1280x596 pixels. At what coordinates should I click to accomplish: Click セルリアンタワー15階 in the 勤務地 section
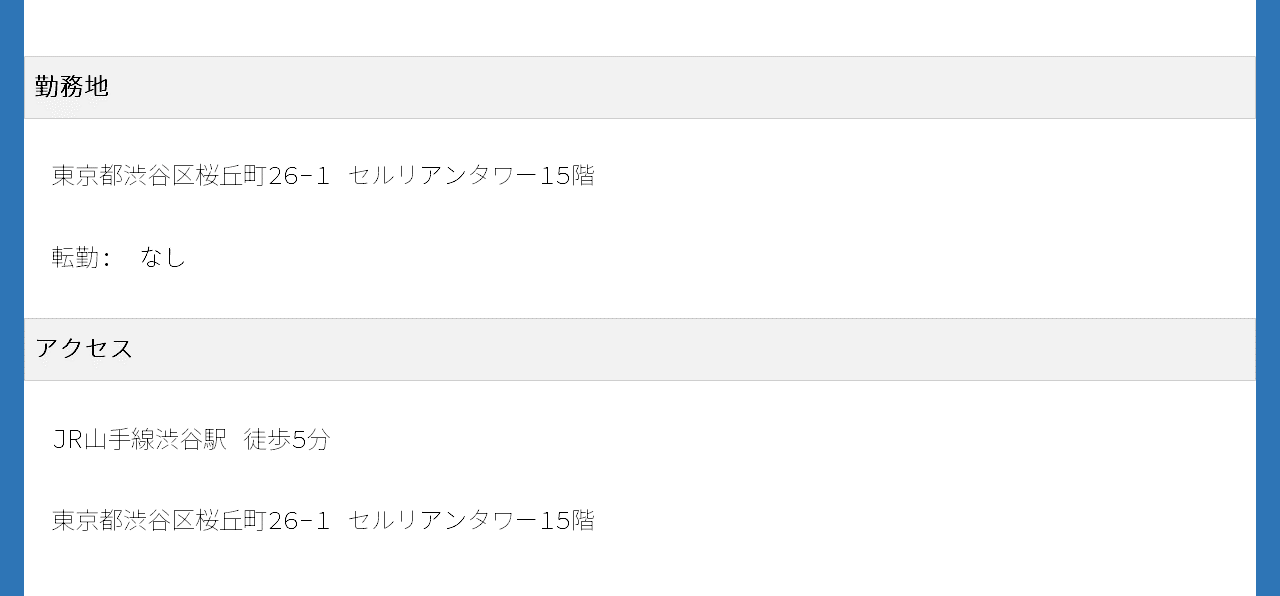pos(472,176)
